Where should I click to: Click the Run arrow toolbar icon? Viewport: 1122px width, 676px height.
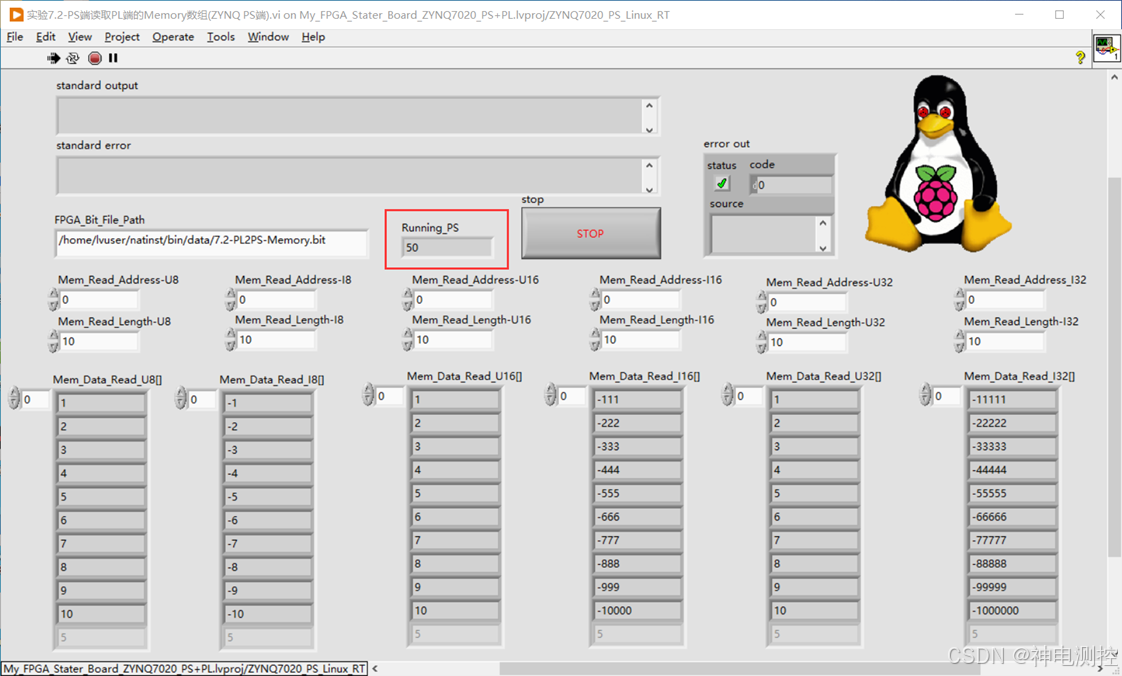coord(54,58)
